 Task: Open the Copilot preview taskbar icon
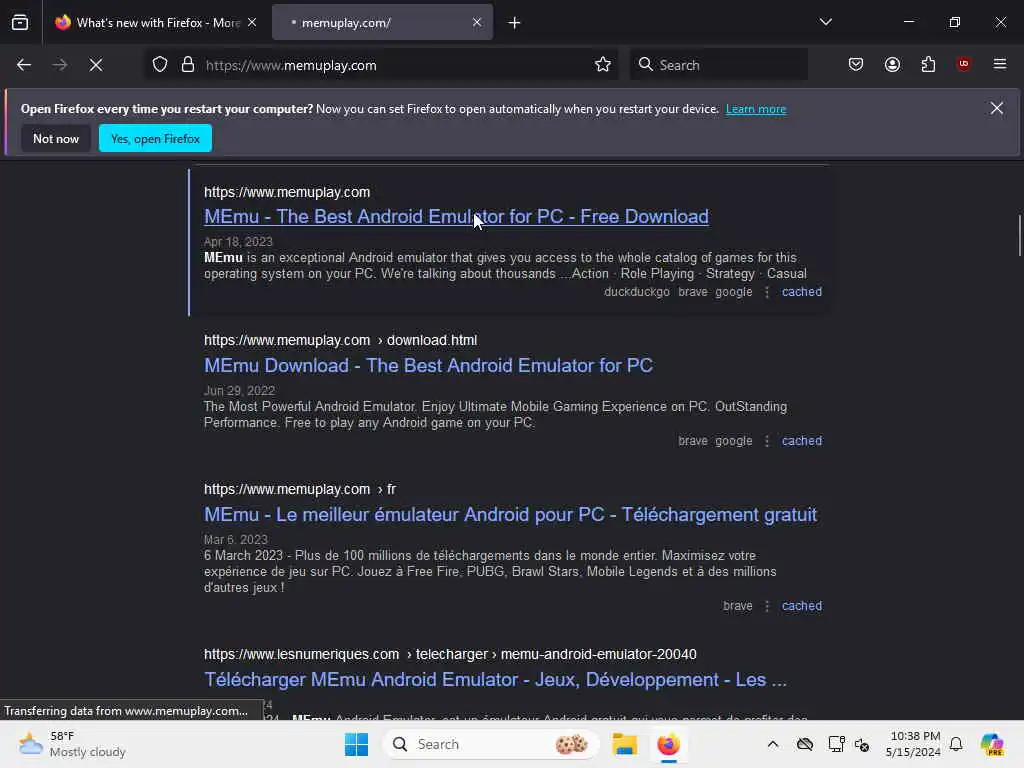point(992,744)
